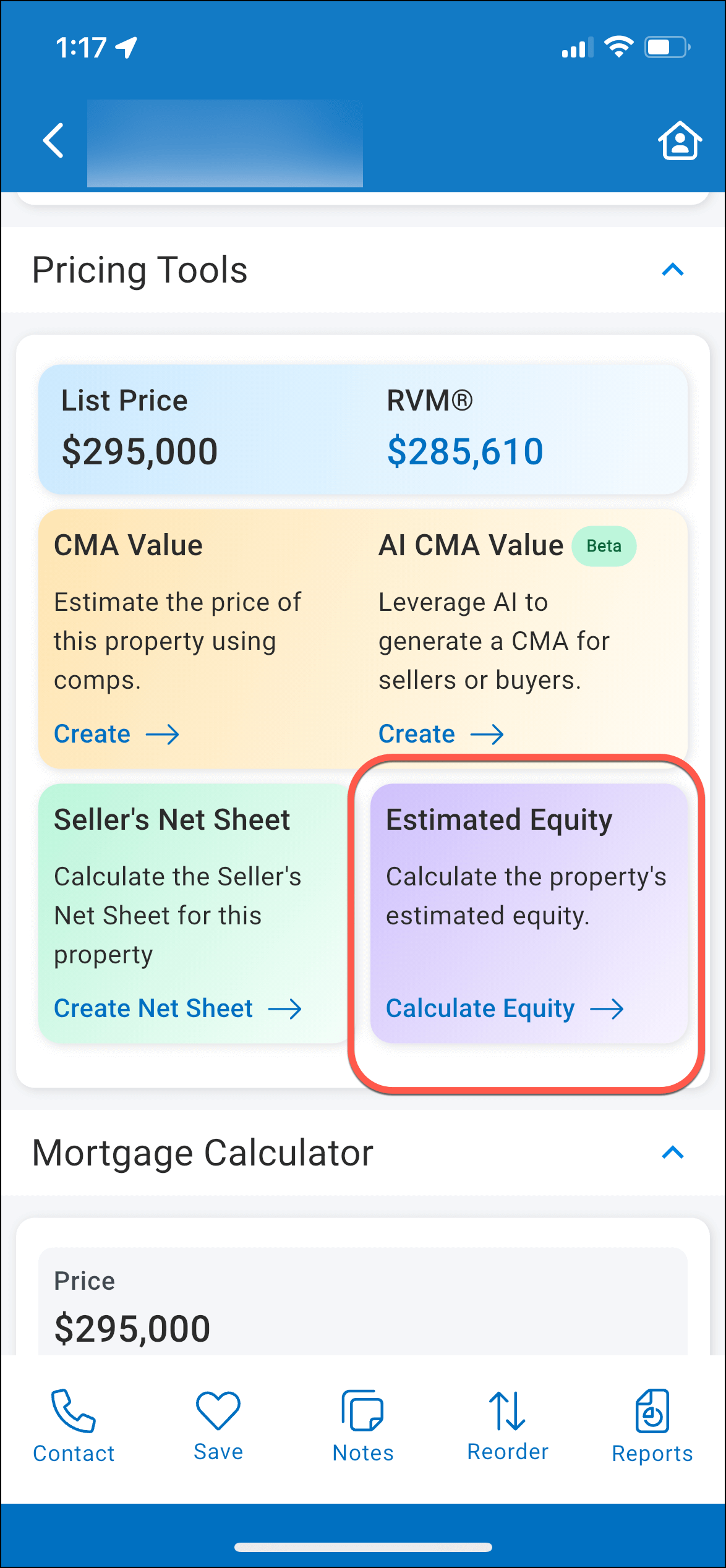Tap the Save heart icon
Image resolution: width=726 pixels, height=1568 pixels.
pyautogui.click(x=218, y=1416)
